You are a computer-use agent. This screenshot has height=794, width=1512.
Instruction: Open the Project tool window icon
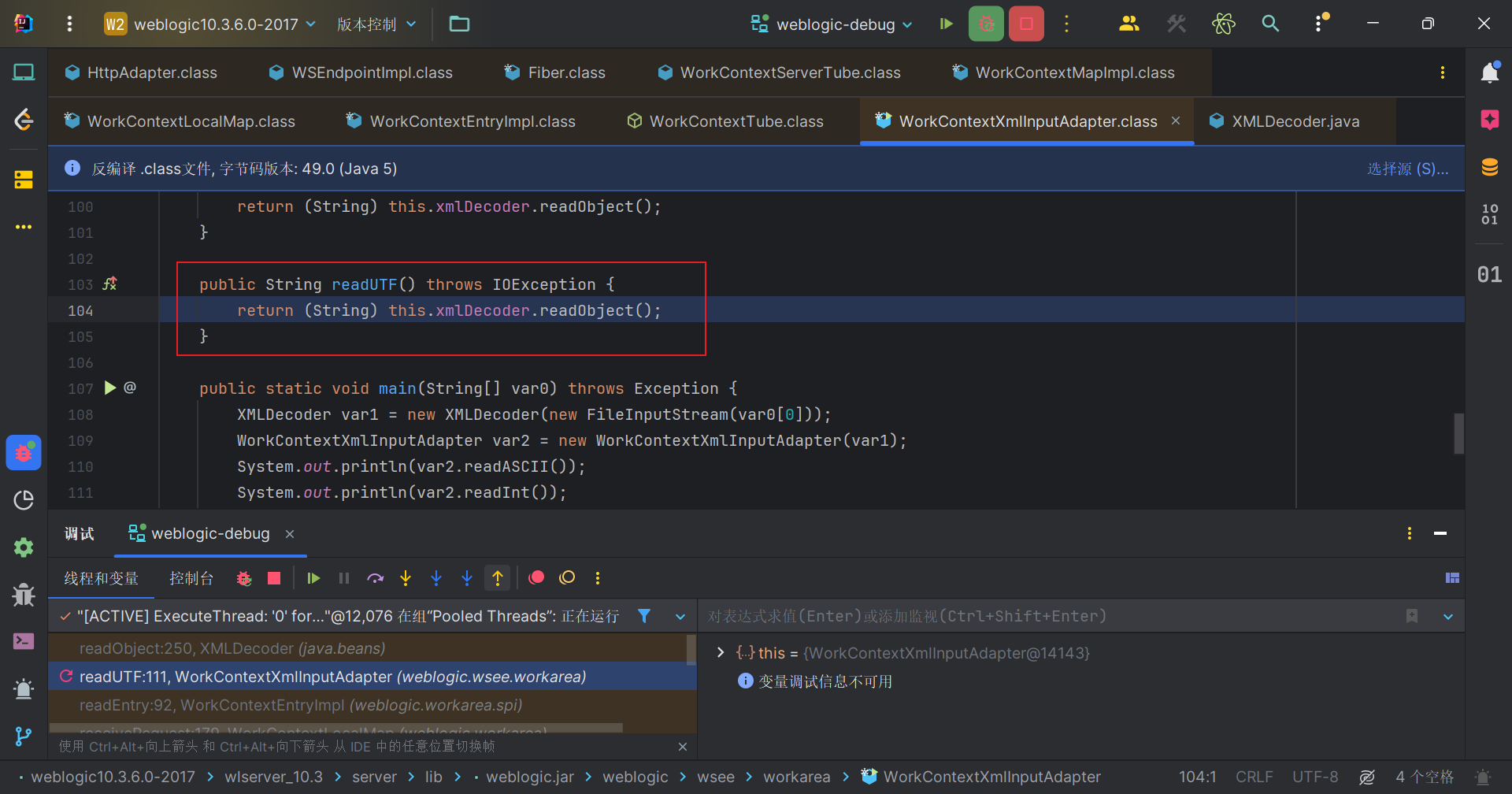point(24,72)
